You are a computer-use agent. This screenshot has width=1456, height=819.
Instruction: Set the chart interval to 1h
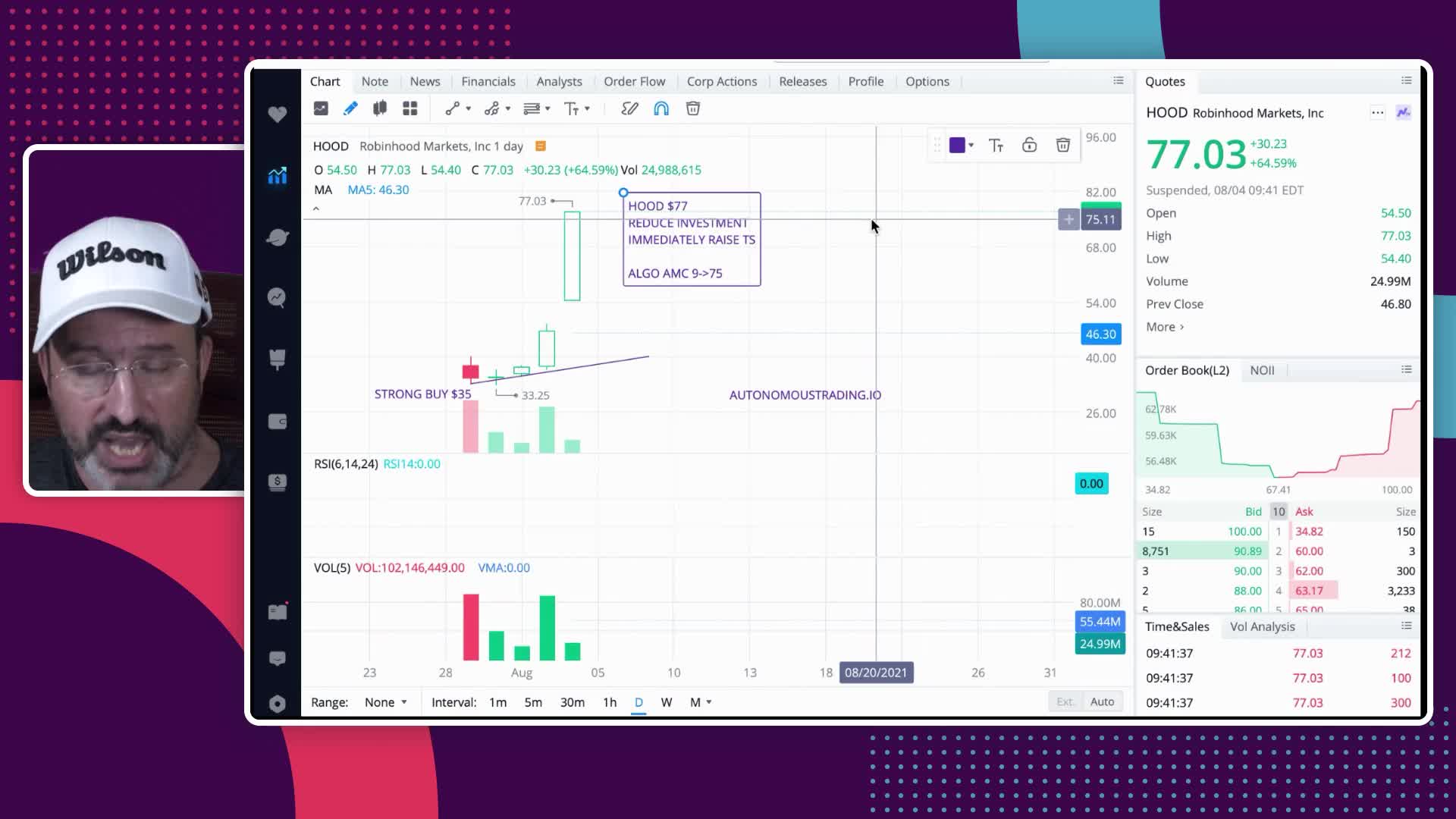610,702
